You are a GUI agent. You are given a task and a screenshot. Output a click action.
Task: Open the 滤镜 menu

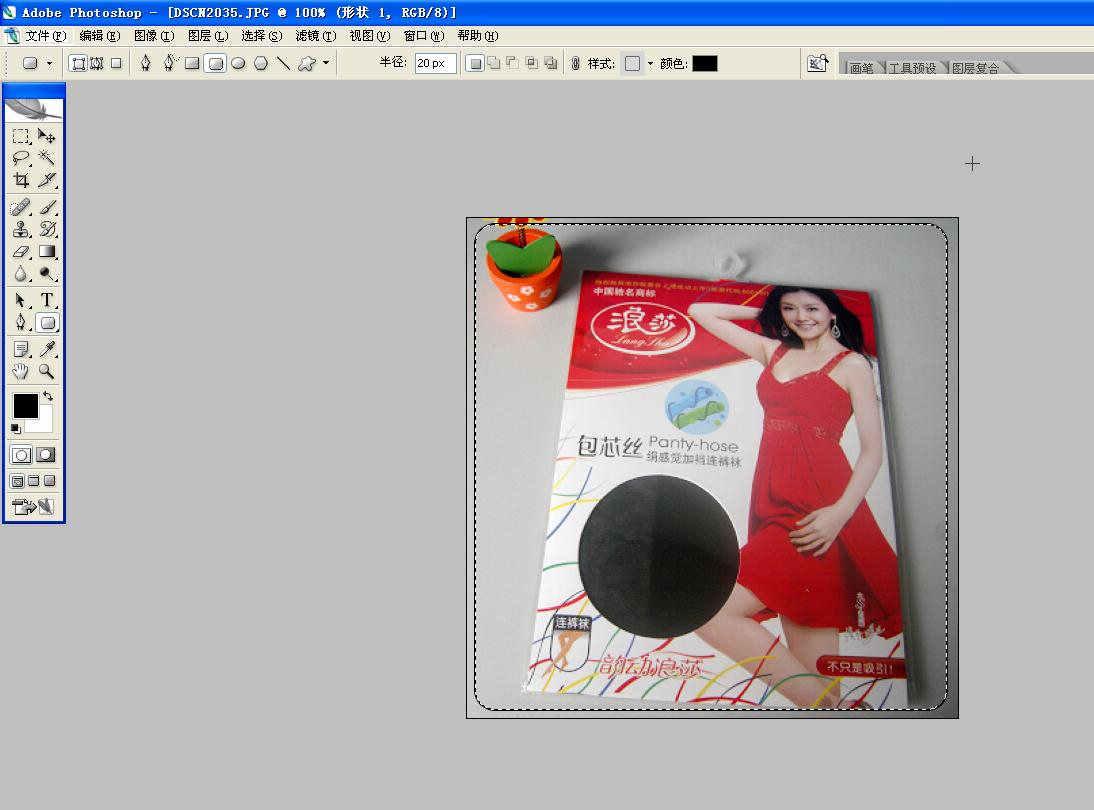click(315, 36)
